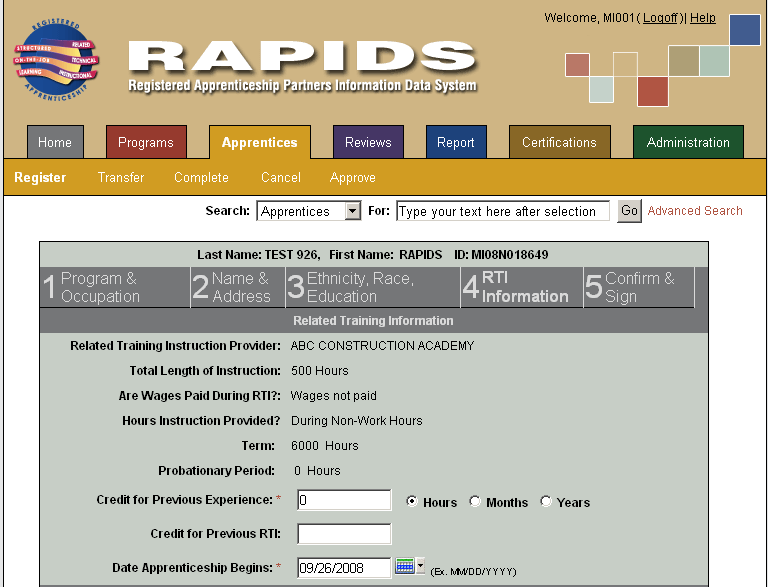
Task: Go to step 1 Program & Occupation
Action: click(x=115, y=287)
